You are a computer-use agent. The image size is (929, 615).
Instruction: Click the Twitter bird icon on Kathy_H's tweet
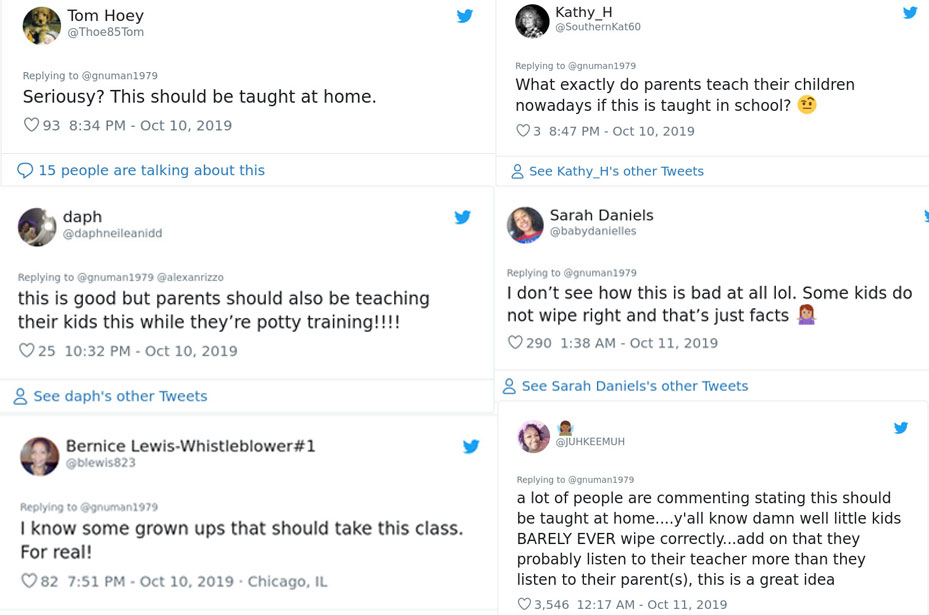click(x=910, y=13)
